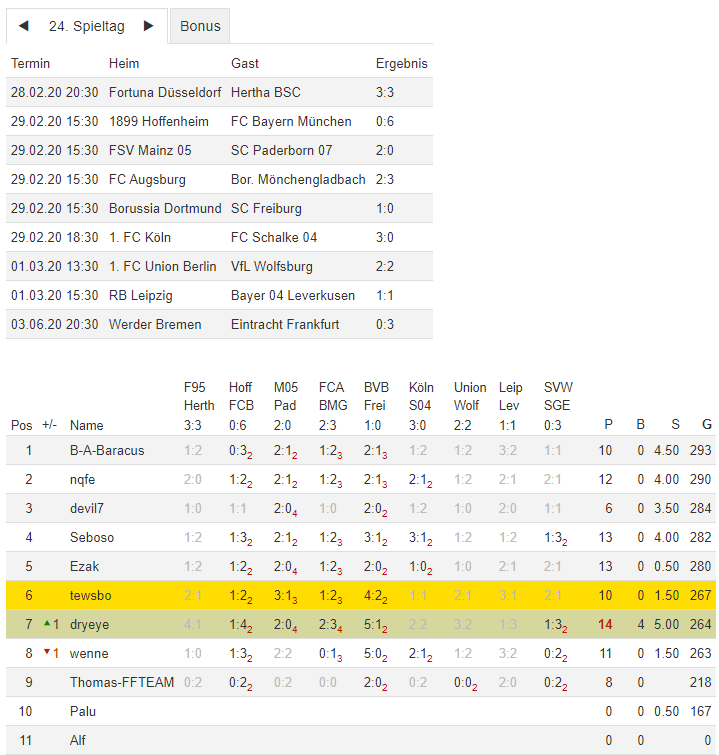
Task: Open Thomas-FFTEAM player entry
Action: click(x=122, y=682)
